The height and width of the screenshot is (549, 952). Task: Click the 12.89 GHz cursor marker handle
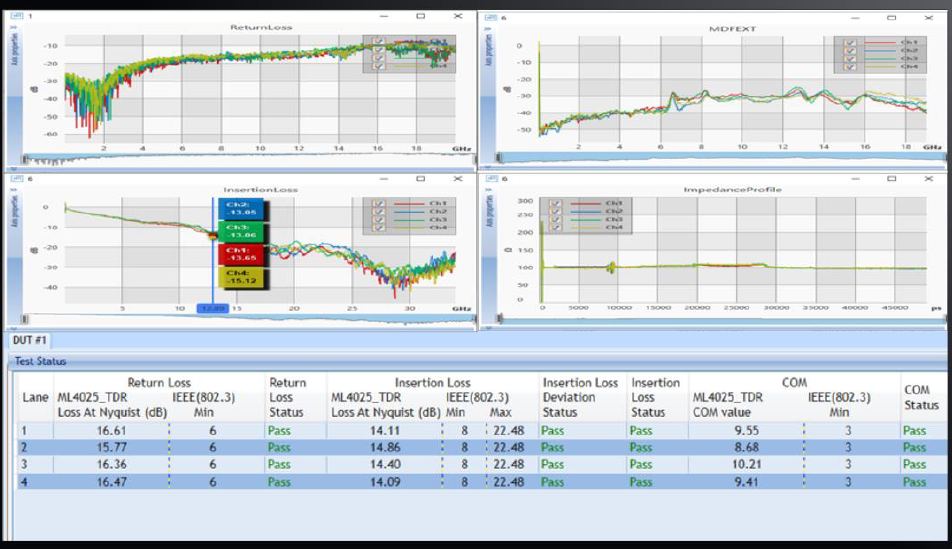point(212,310)
